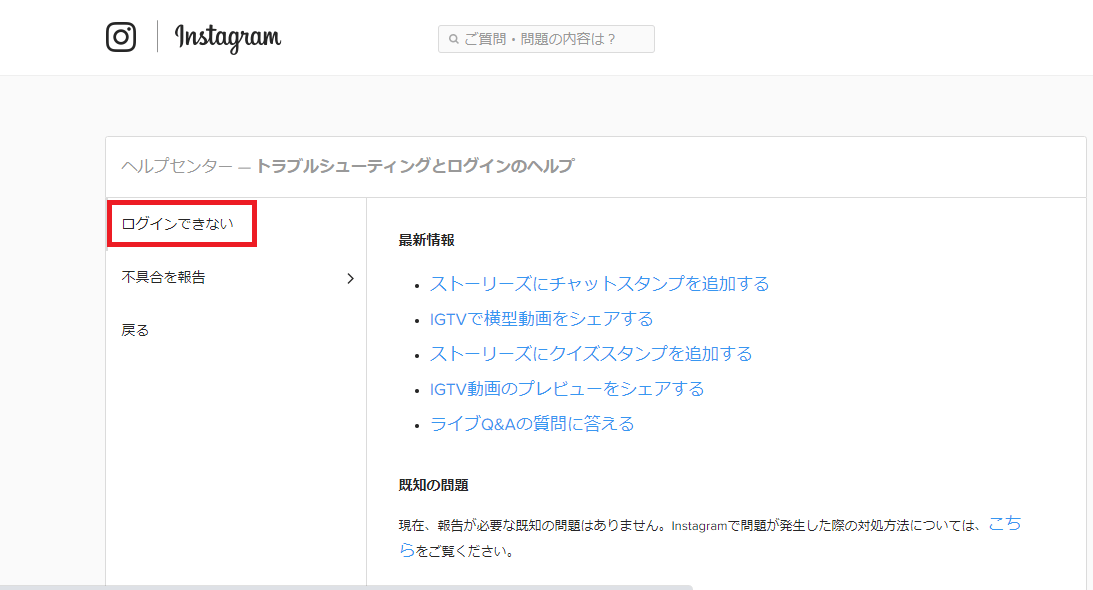Follow the こちら link in known issues

coord(1004,524)
